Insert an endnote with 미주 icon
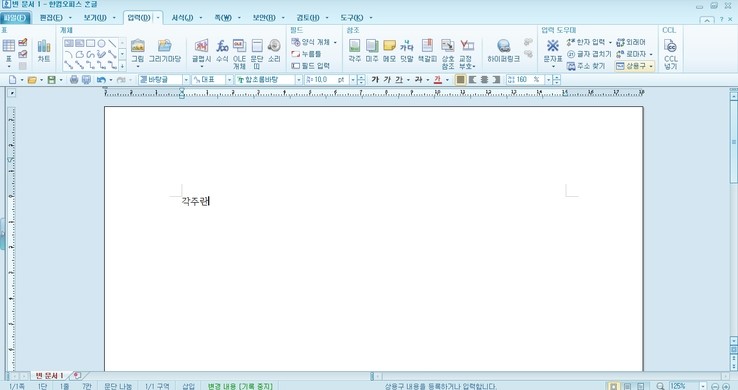Image resolution: width=738 pixels, height=390 pixels. [x=372, y=51]
